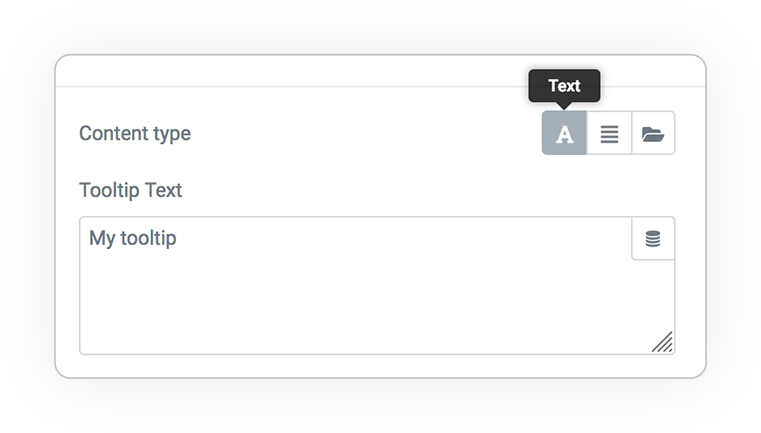The height and width of the screenshot is (433, 761).
Task: Toggle the highlighted Text option off
Action: pyautogui.click(x=564, y=133)
